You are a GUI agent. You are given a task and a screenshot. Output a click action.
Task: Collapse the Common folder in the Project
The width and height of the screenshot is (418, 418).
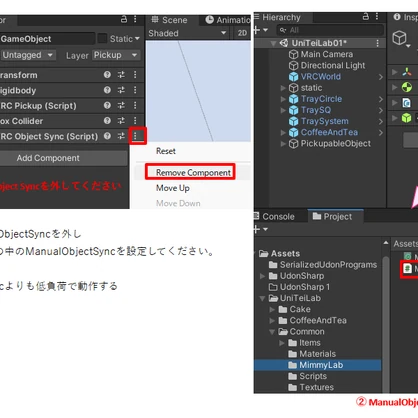click(x=272, y=332)
